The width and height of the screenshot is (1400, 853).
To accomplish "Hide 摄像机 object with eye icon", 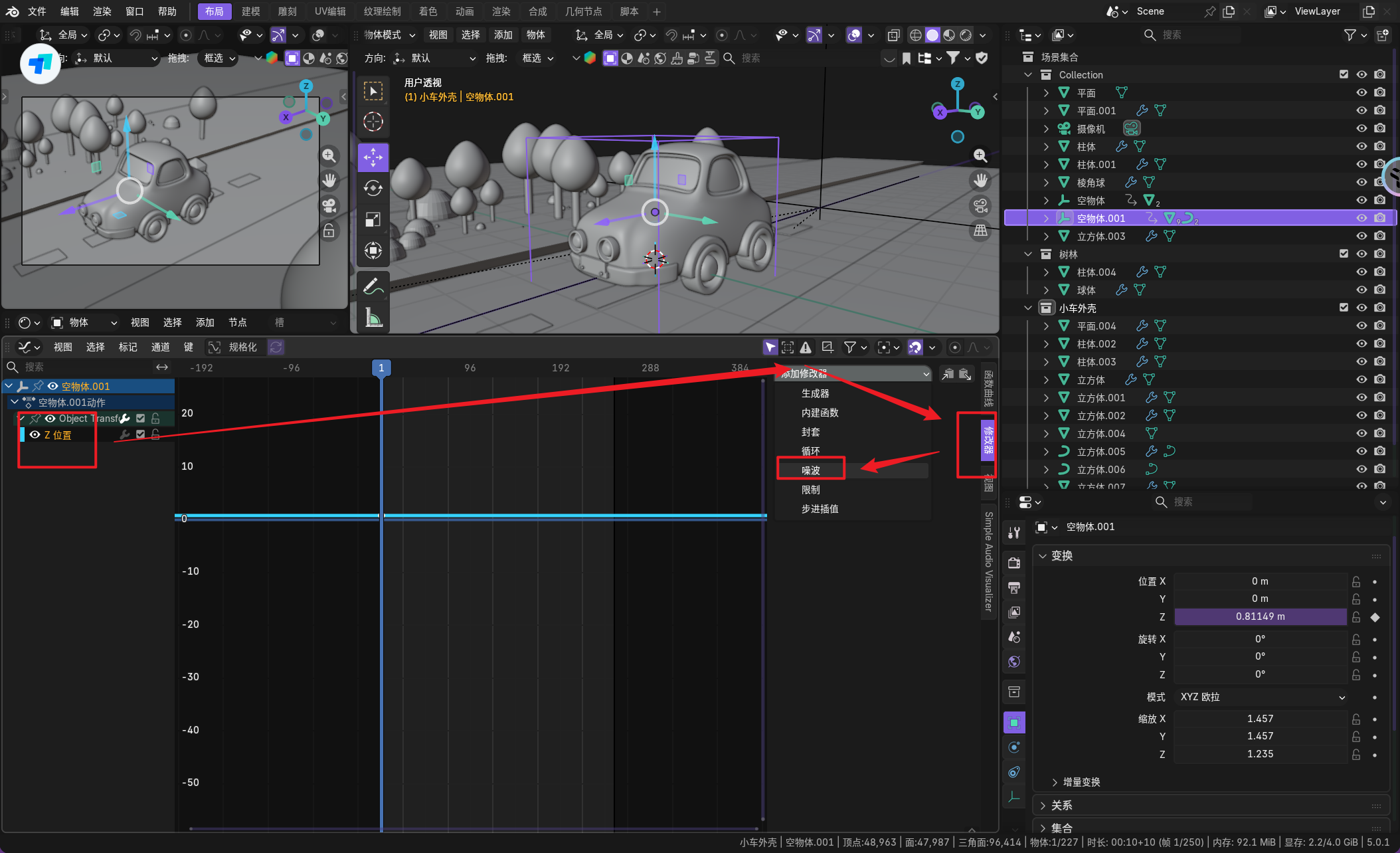I will click(x=1361, y=129).
